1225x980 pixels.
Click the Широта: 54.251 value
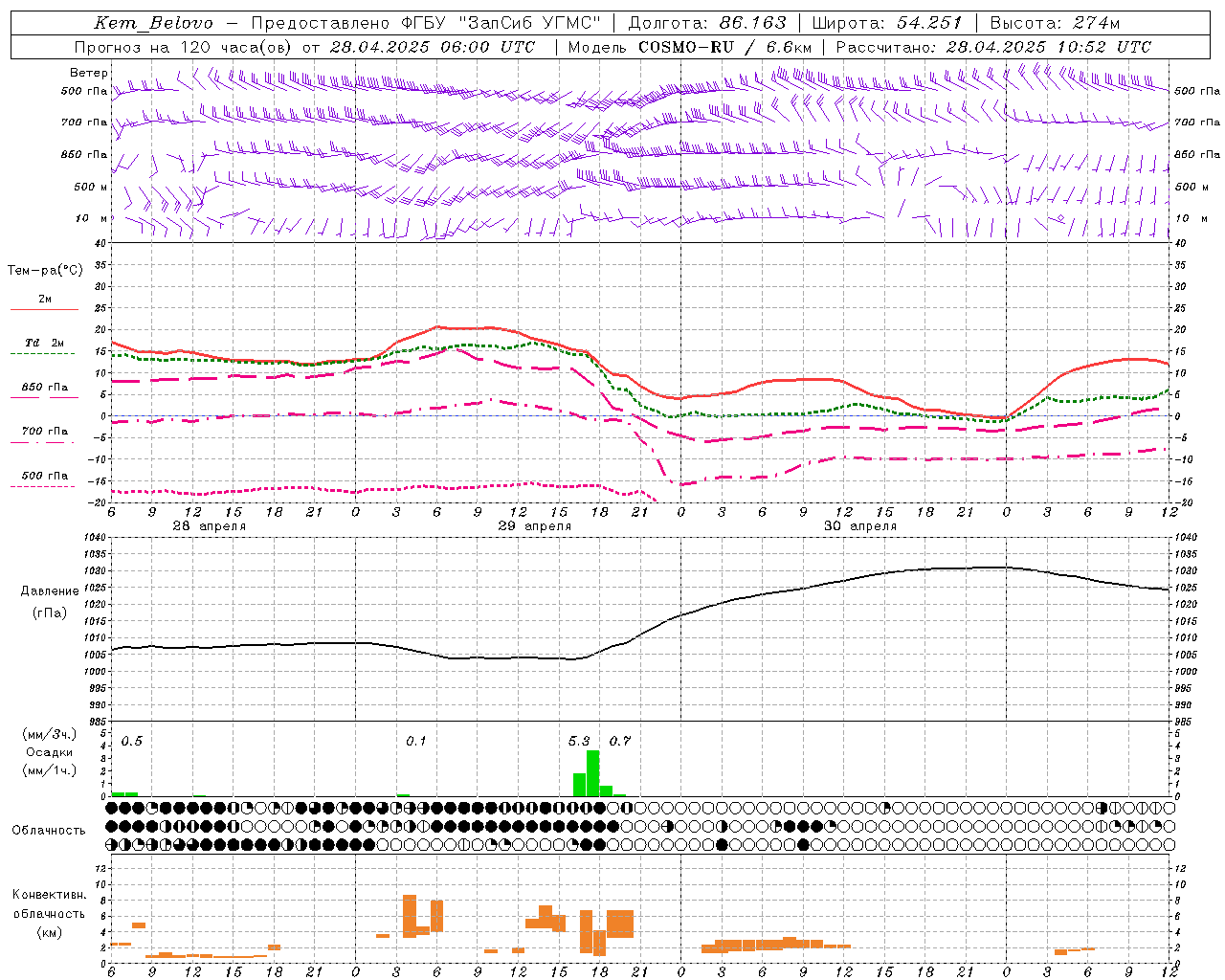pyautogui.click(x=887, y=23)
